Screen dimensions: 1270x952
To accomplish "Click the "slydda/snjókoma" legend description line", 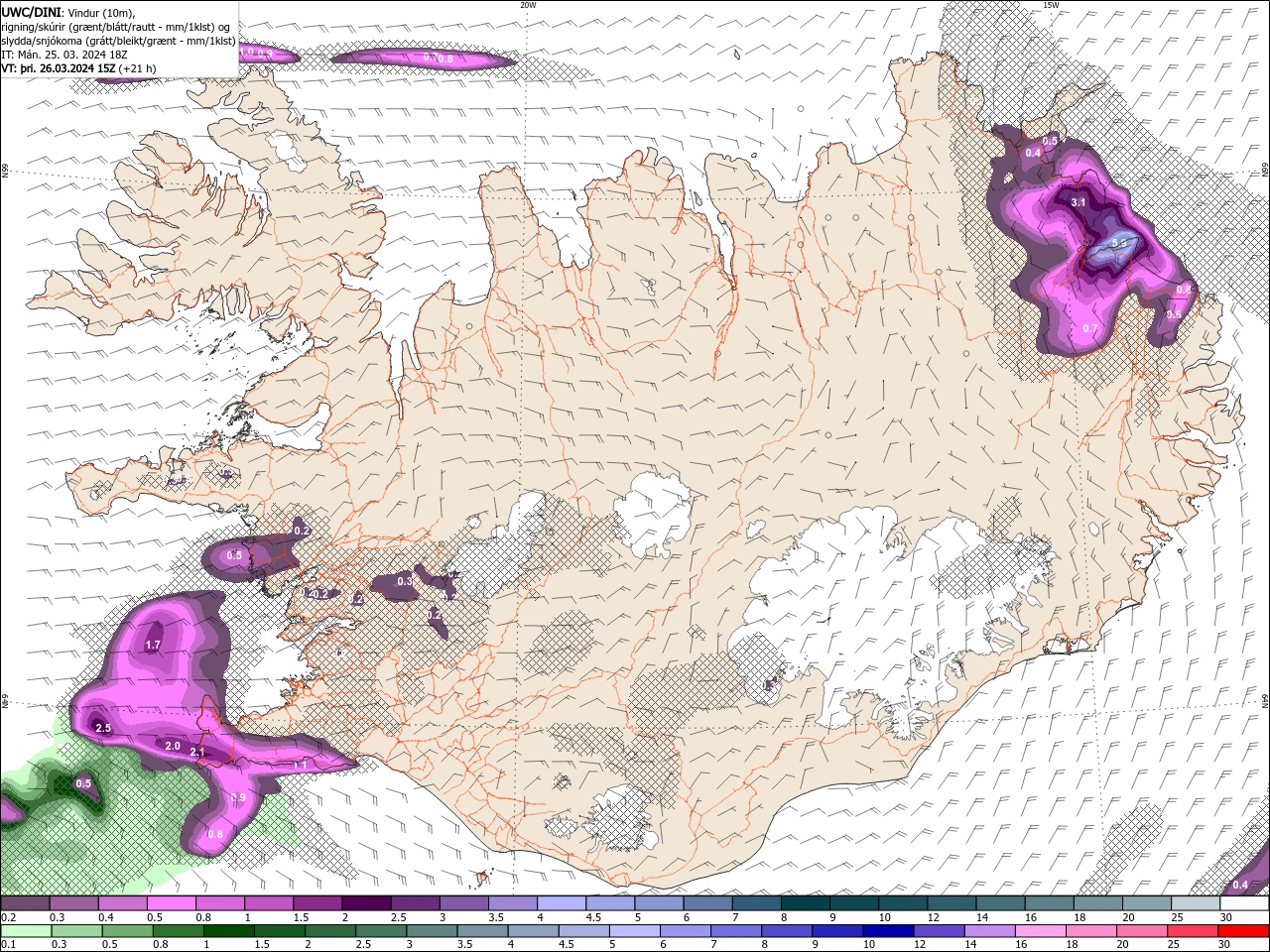I will pos(118,41).
